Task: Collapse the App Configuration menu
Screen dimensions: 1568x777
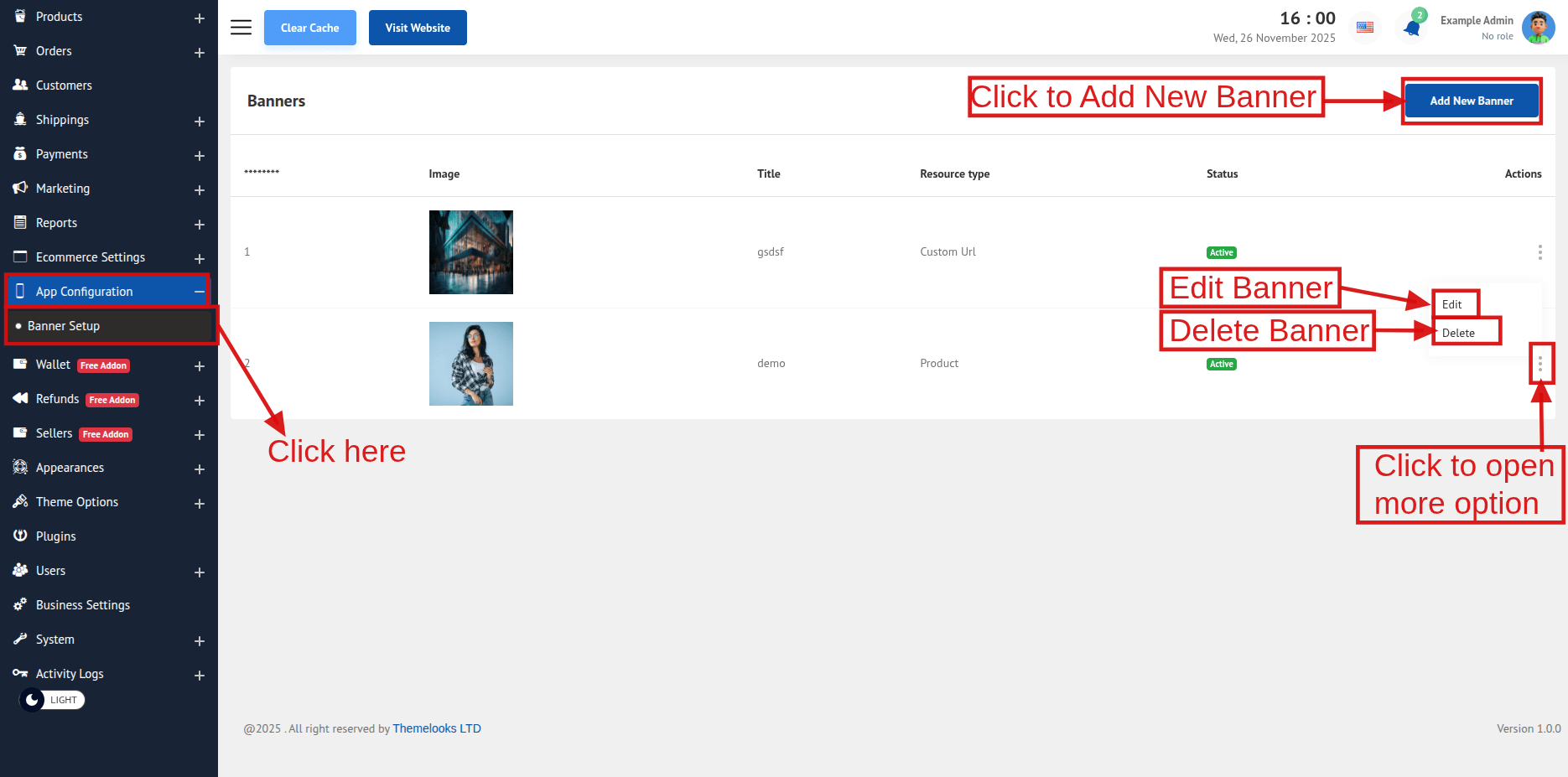Action: pos(199,292)
